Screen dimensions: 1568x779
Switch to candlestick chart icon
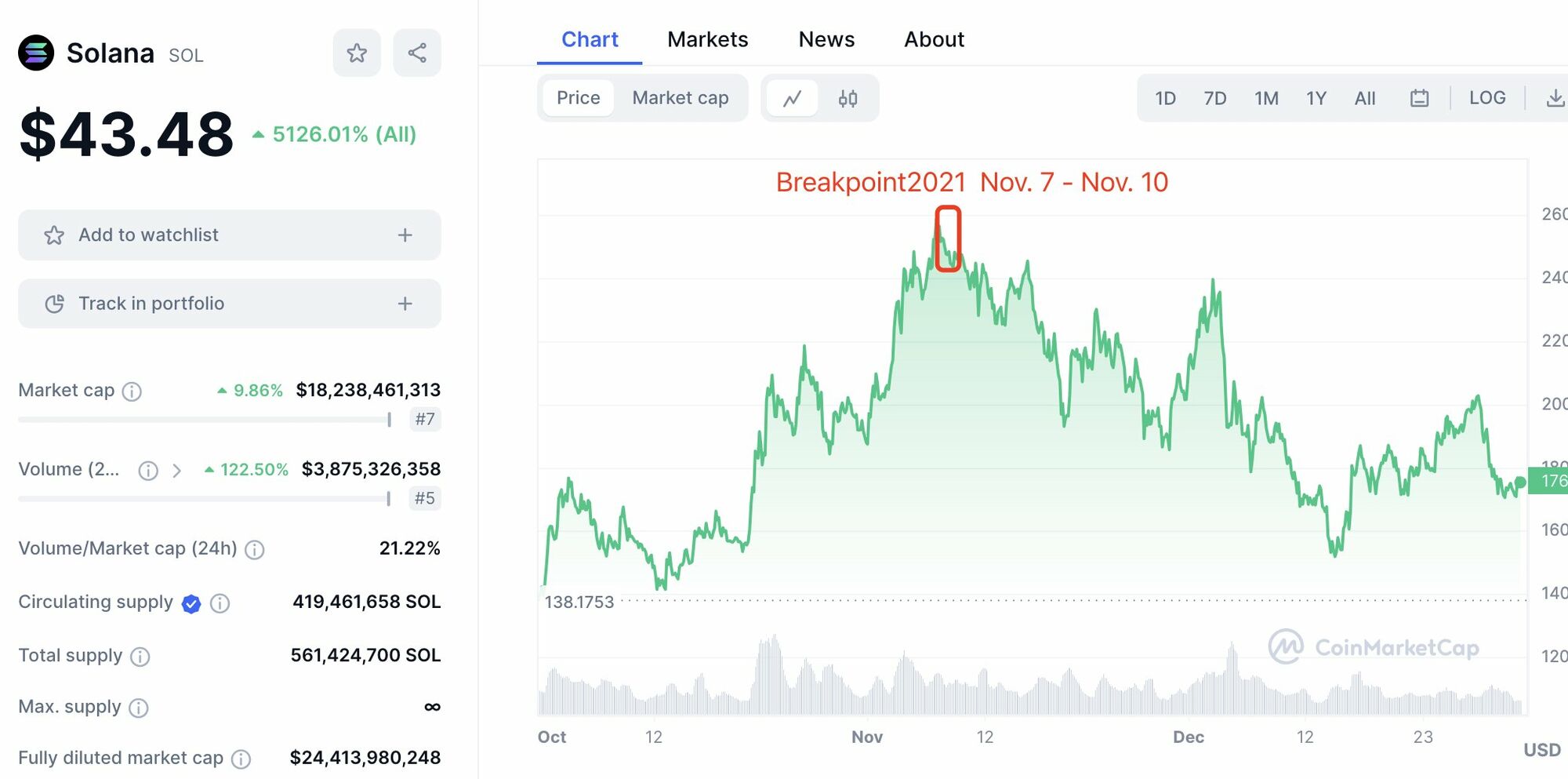(848, 98)
